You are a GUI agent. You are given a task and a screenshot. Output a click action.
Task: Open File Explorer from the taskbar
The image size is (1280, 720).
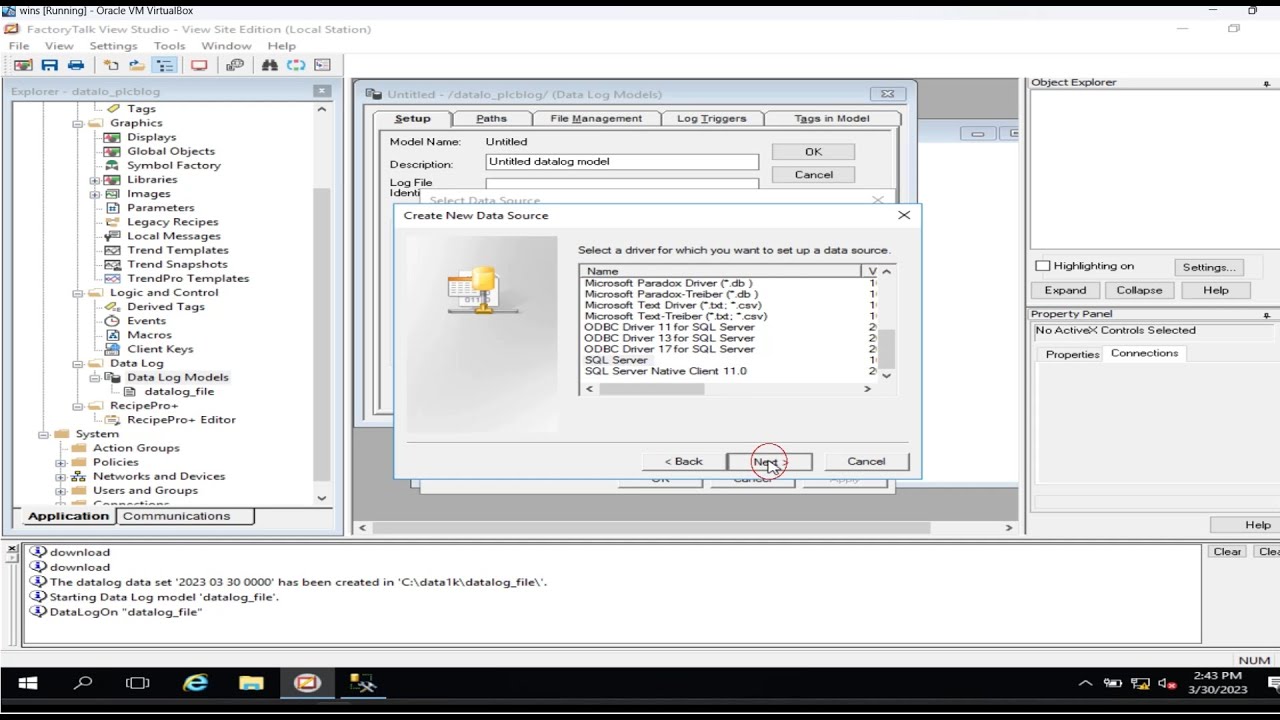click(x=251, y=684)
